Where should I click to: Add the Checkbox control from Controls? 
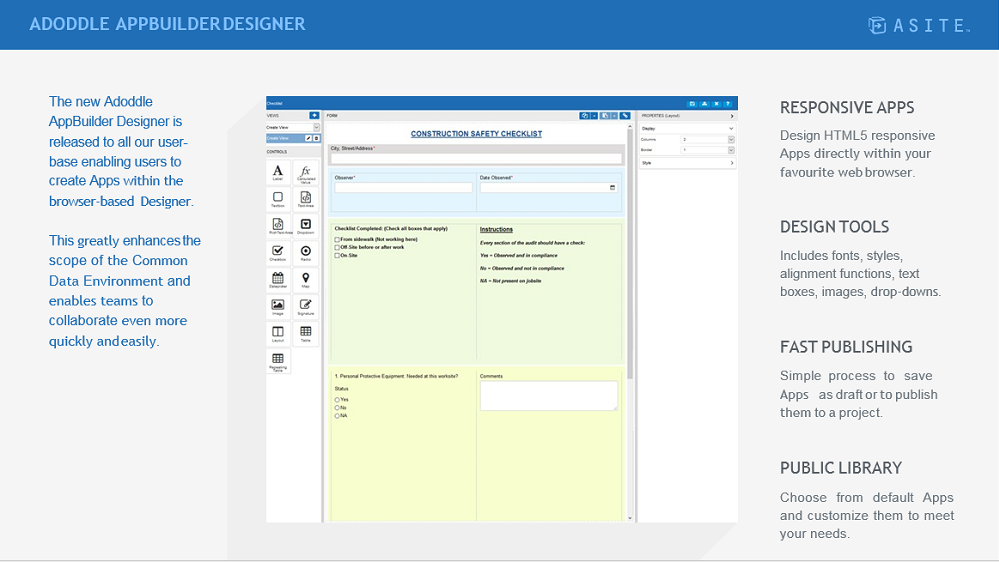278,253
